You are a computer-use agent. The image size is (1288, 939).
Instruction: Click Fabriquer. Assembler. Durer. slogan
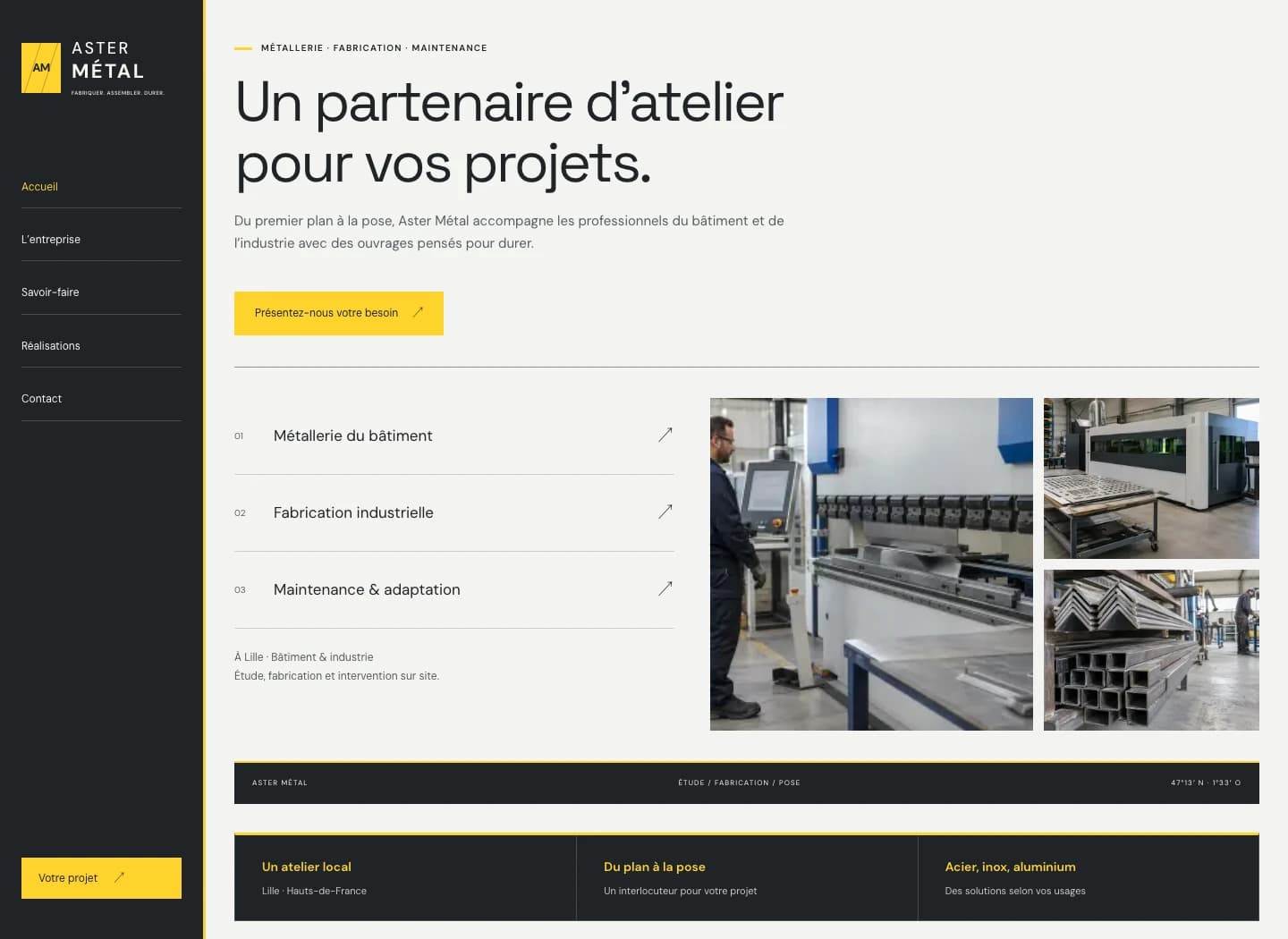[x=118, y=93]
